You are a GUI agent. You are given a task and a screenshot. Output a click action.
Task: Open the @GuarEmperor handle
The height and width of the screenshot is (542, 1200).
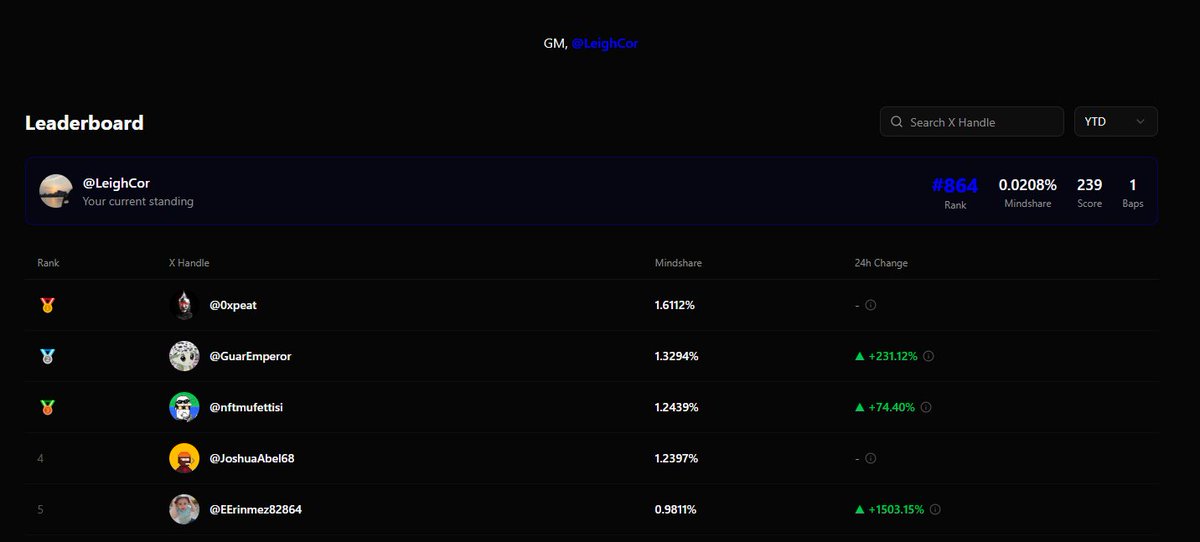click(x=250, y=356)
